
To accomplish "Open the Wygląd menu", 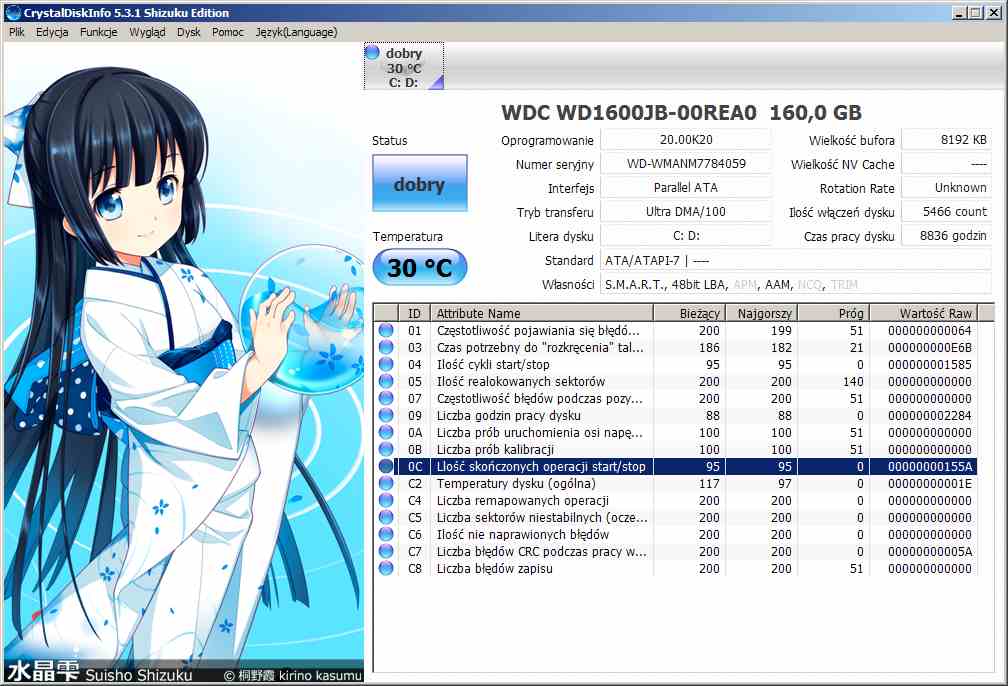I will click(147, 32).
